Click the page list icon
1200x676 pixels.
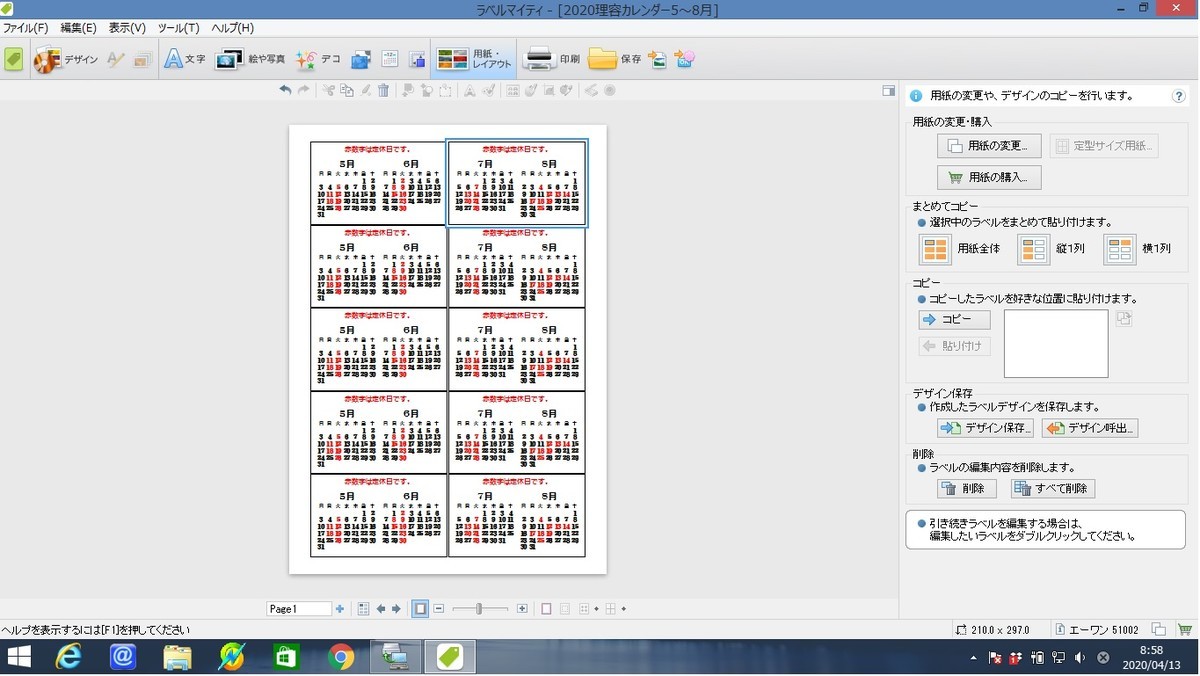point(363,608)
